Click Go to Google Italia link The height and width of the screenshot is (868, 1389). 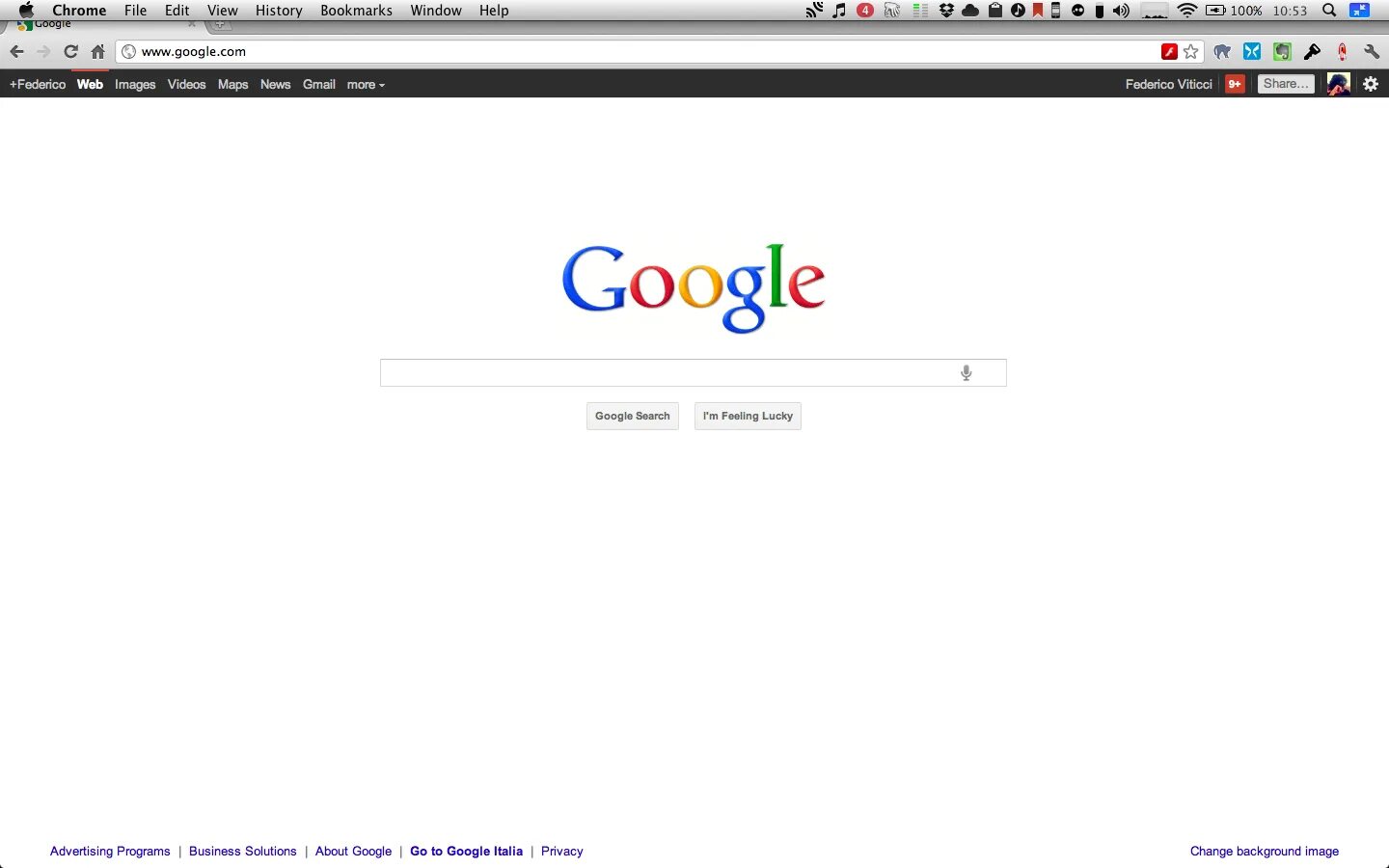pyautogui.click(x=467, y=852)
